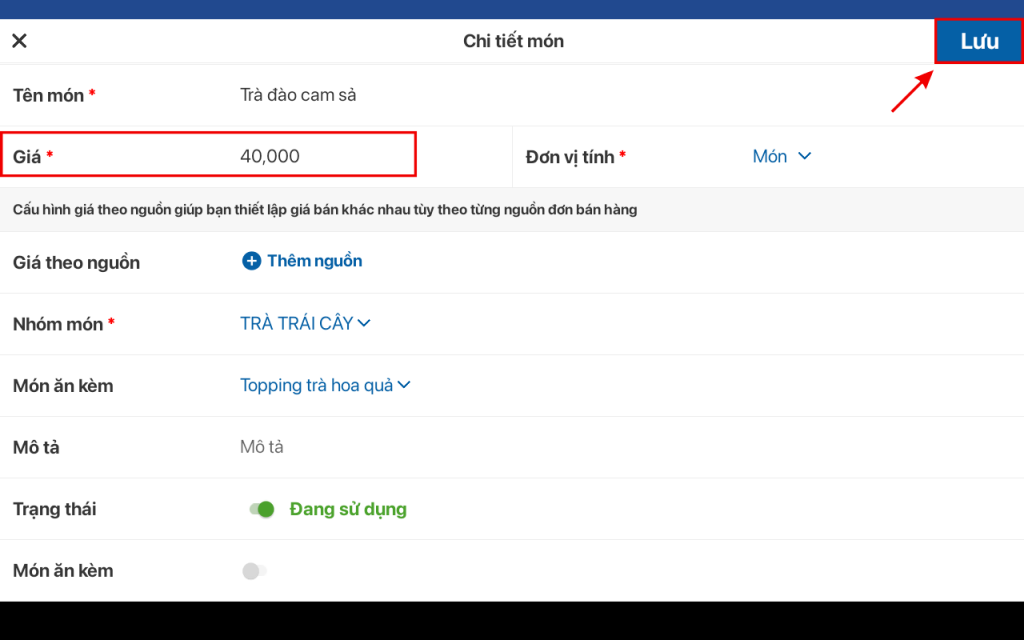Click the chevron arrow next to Món unit
Image resolution: width=1024 pixels, height=640 pixels.
[804, 156]
